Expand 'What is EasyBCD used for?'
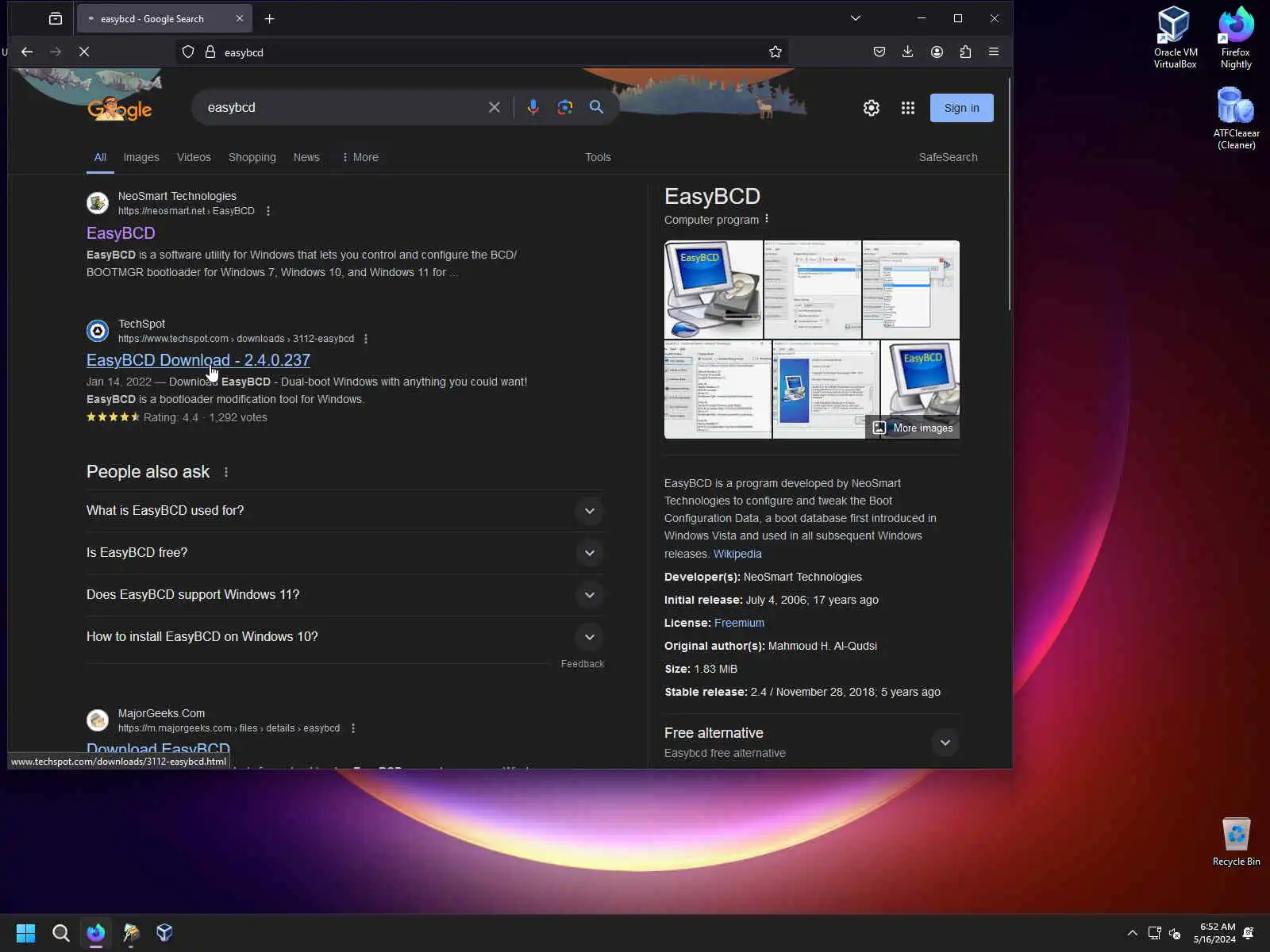The image size is (1270, 952). (x=344, y=511)
